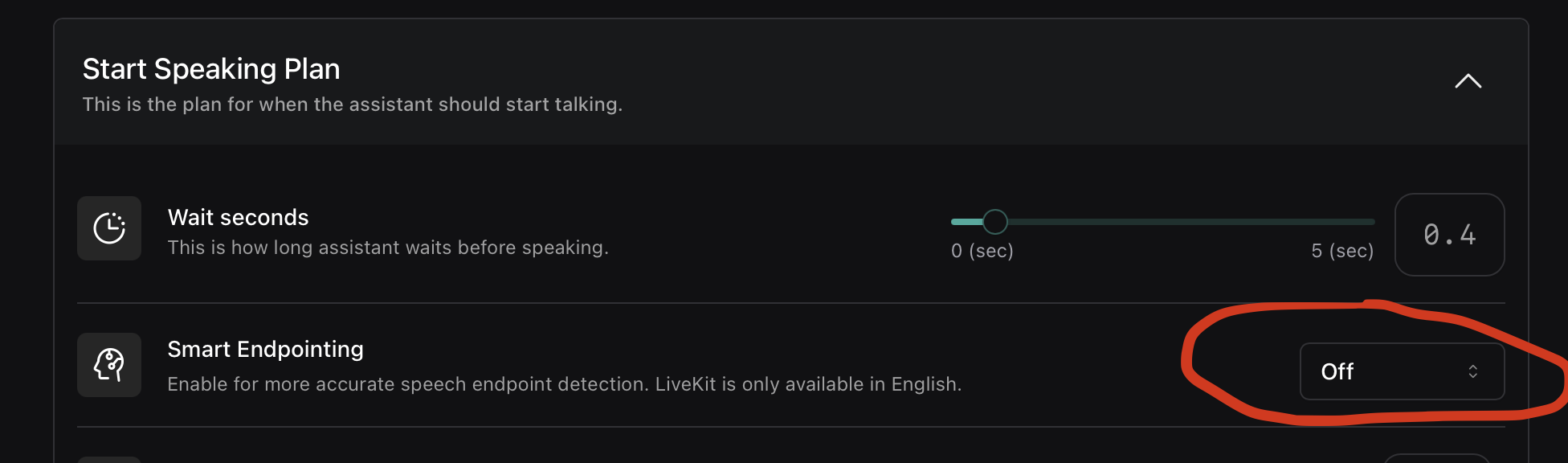Open the Smart Endpointing Off dropdown
Viewport: 1568px width, 463px height.
point(1401,371)
